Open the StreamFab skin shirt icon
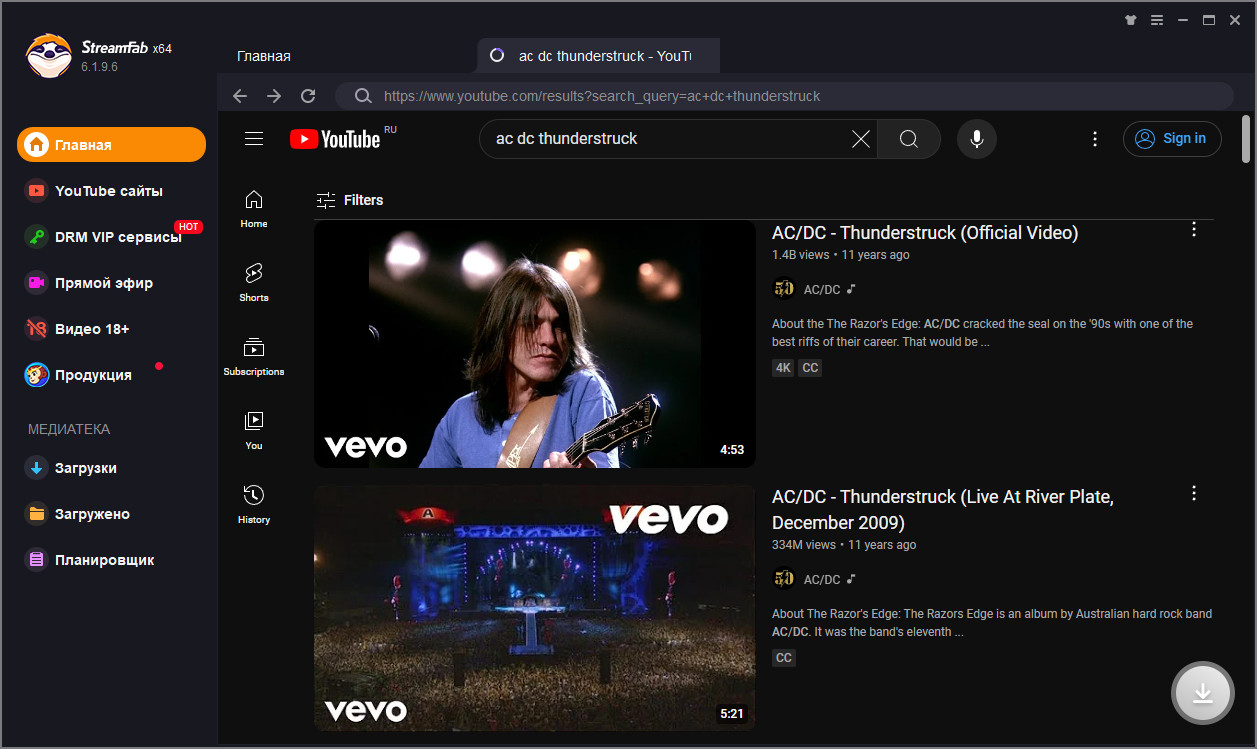Viewport: 1257px width, 749px height. click(x=1131, y=19)
